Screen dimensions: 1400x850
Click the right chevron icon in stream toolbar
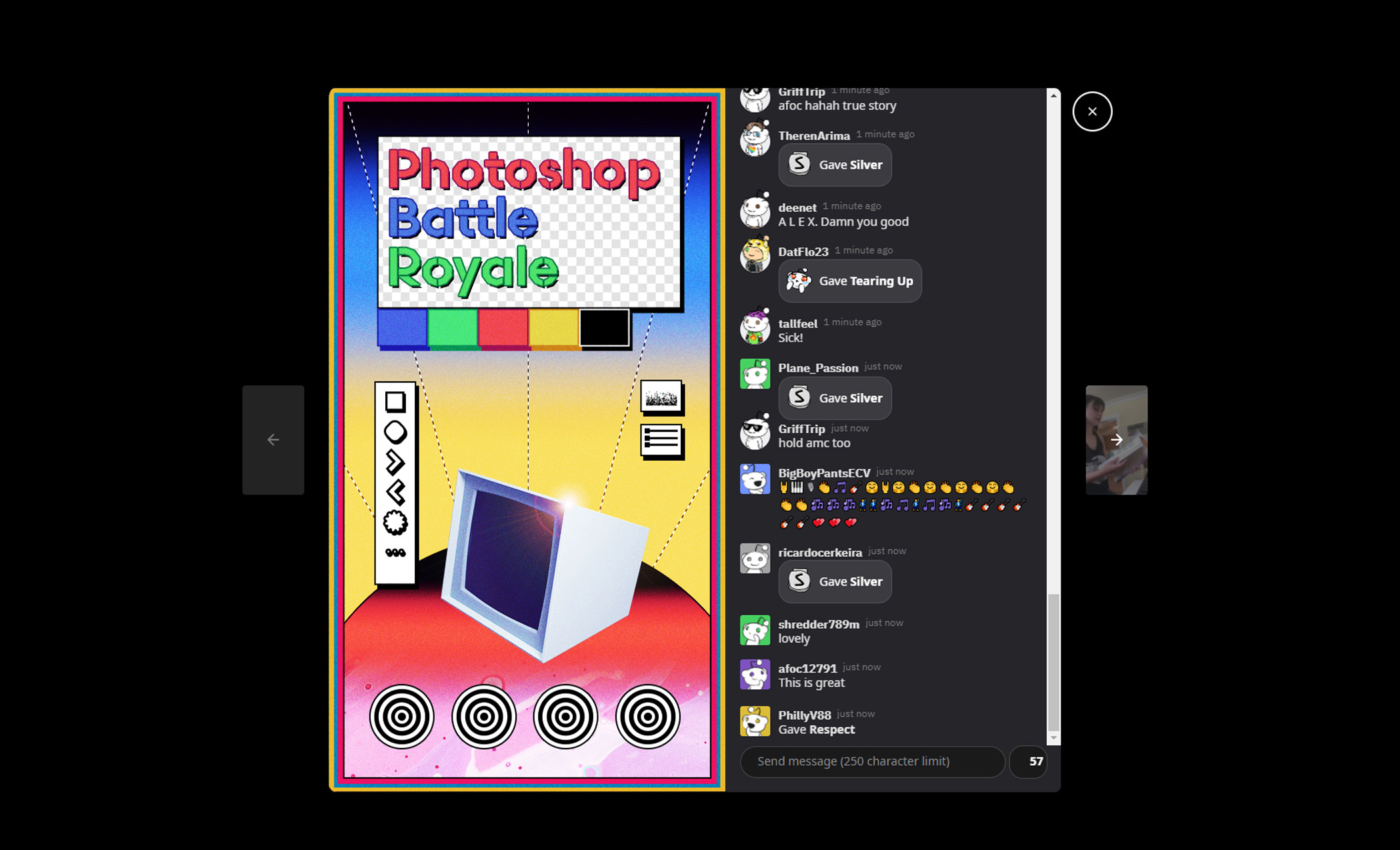click(395, 462)
